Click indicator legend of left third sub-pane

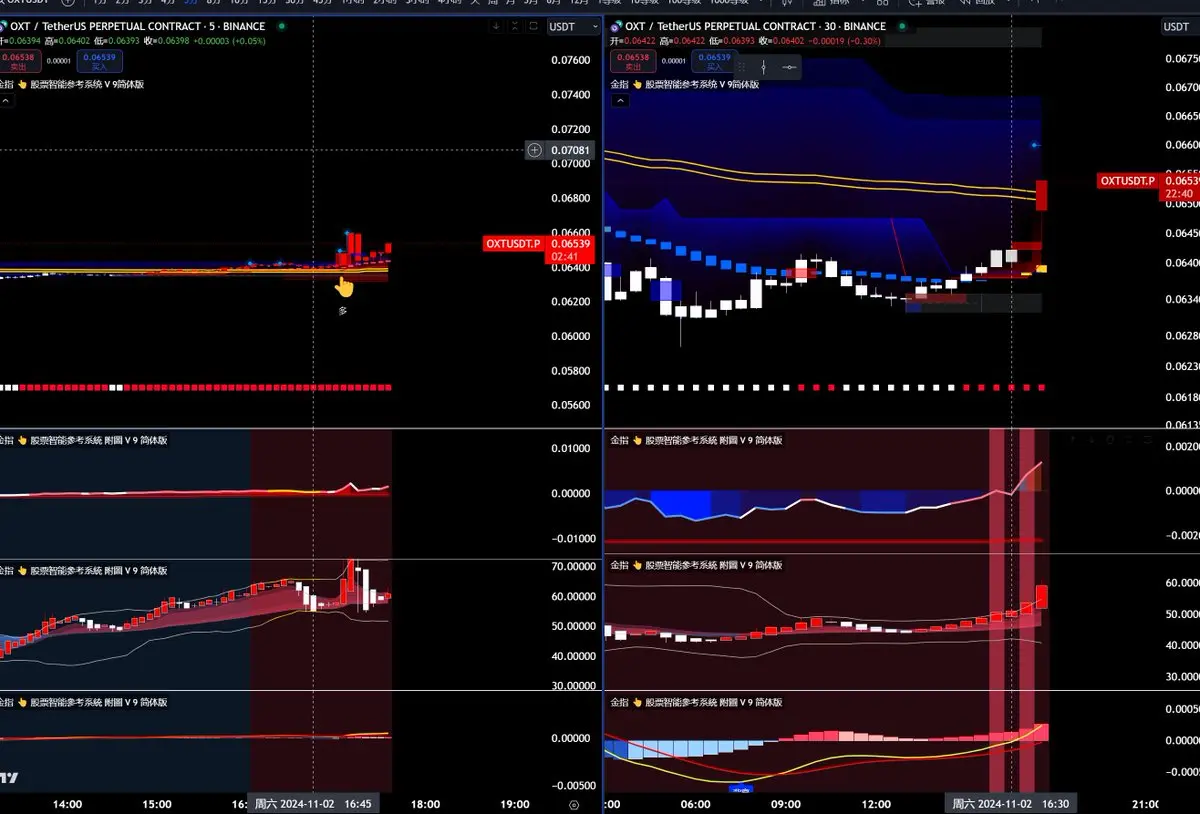[83, 702]
